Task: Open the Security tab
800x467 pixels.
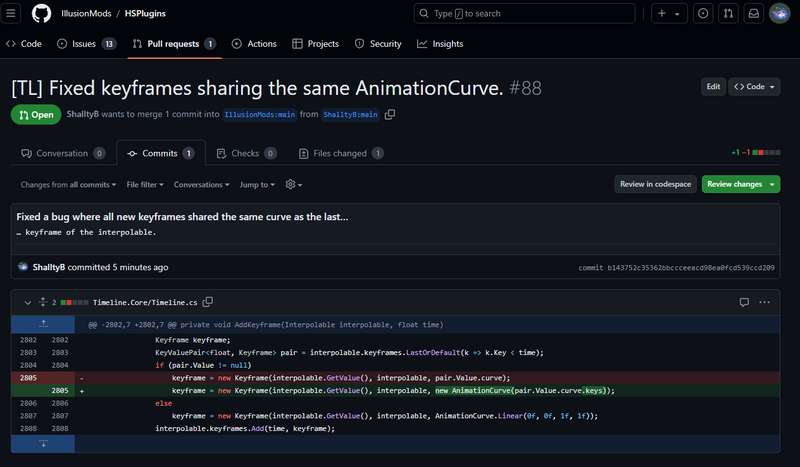Action: click(378, 44)
